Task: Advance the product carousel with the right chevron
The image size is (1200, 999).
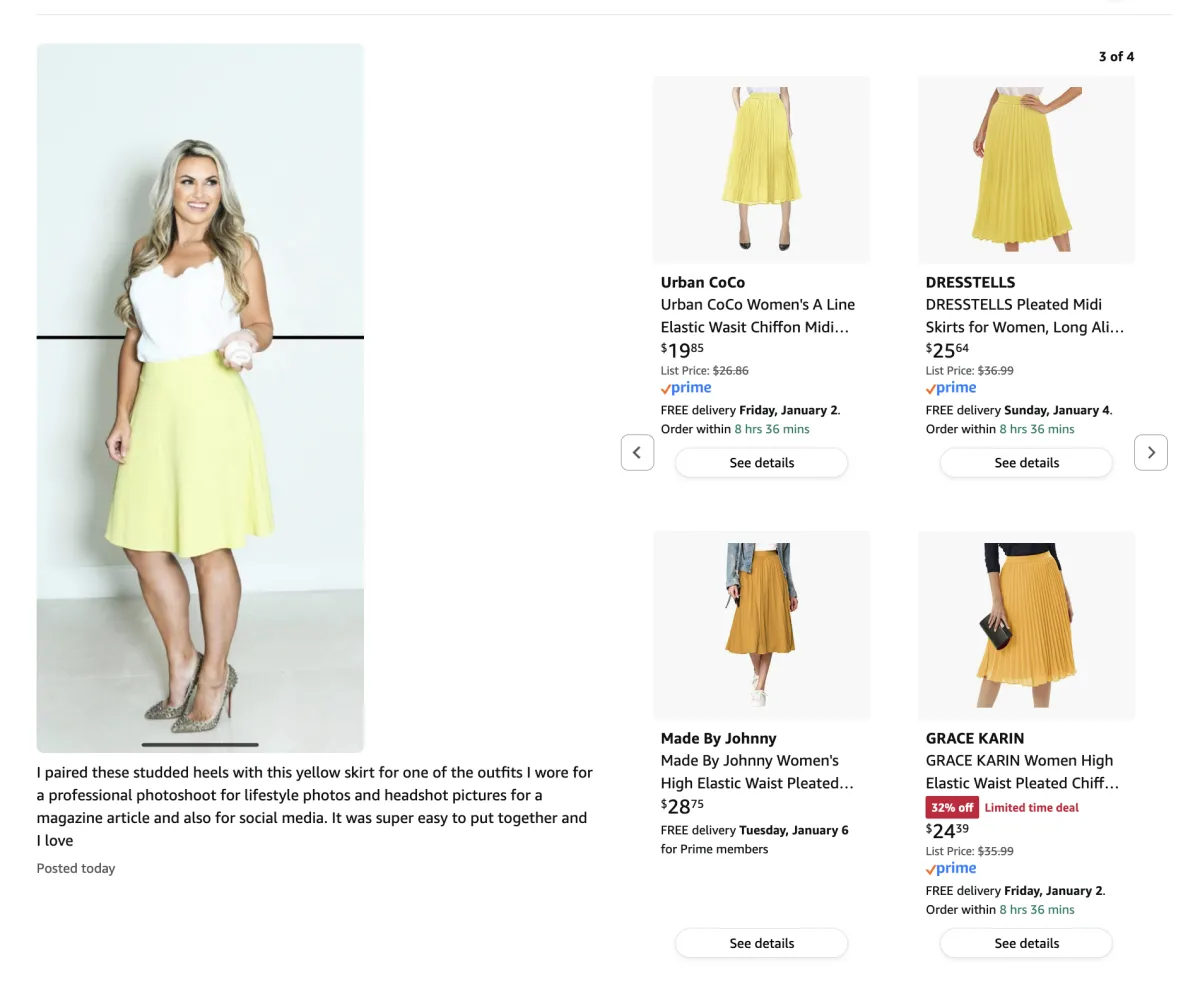Action: [x=1150, y=452]
